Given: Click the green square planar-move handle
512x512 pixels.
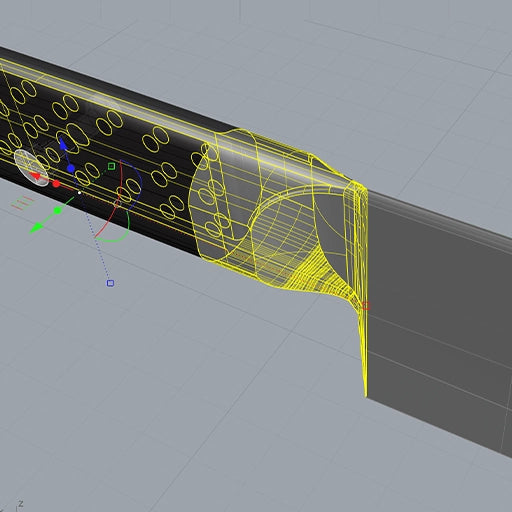Looking at the screenshot, I should pyautogui.click(x=111, y=166).
